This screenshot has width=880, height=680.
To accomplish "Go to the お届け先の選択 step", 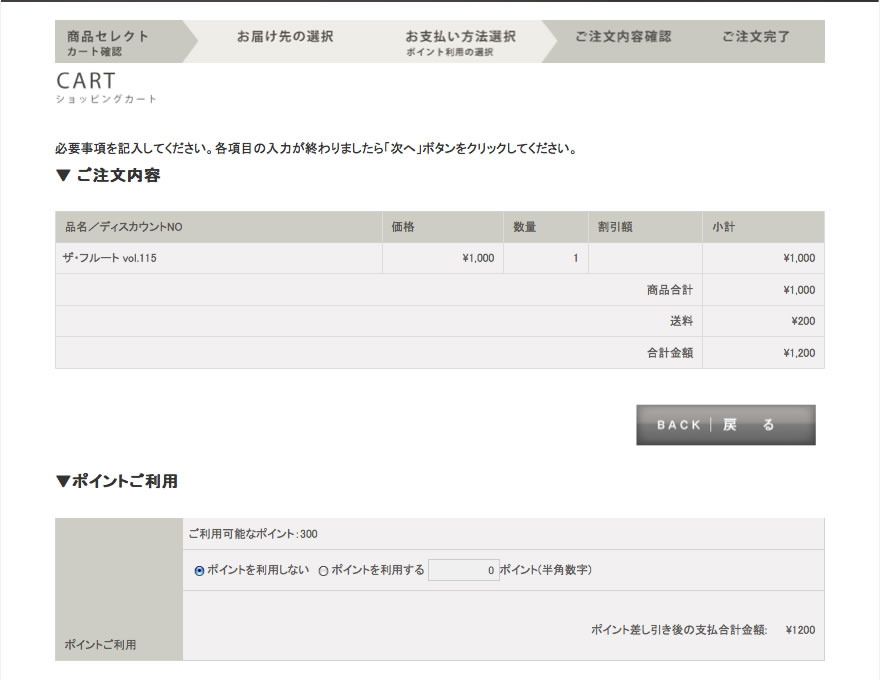I will tap(285, 37).
